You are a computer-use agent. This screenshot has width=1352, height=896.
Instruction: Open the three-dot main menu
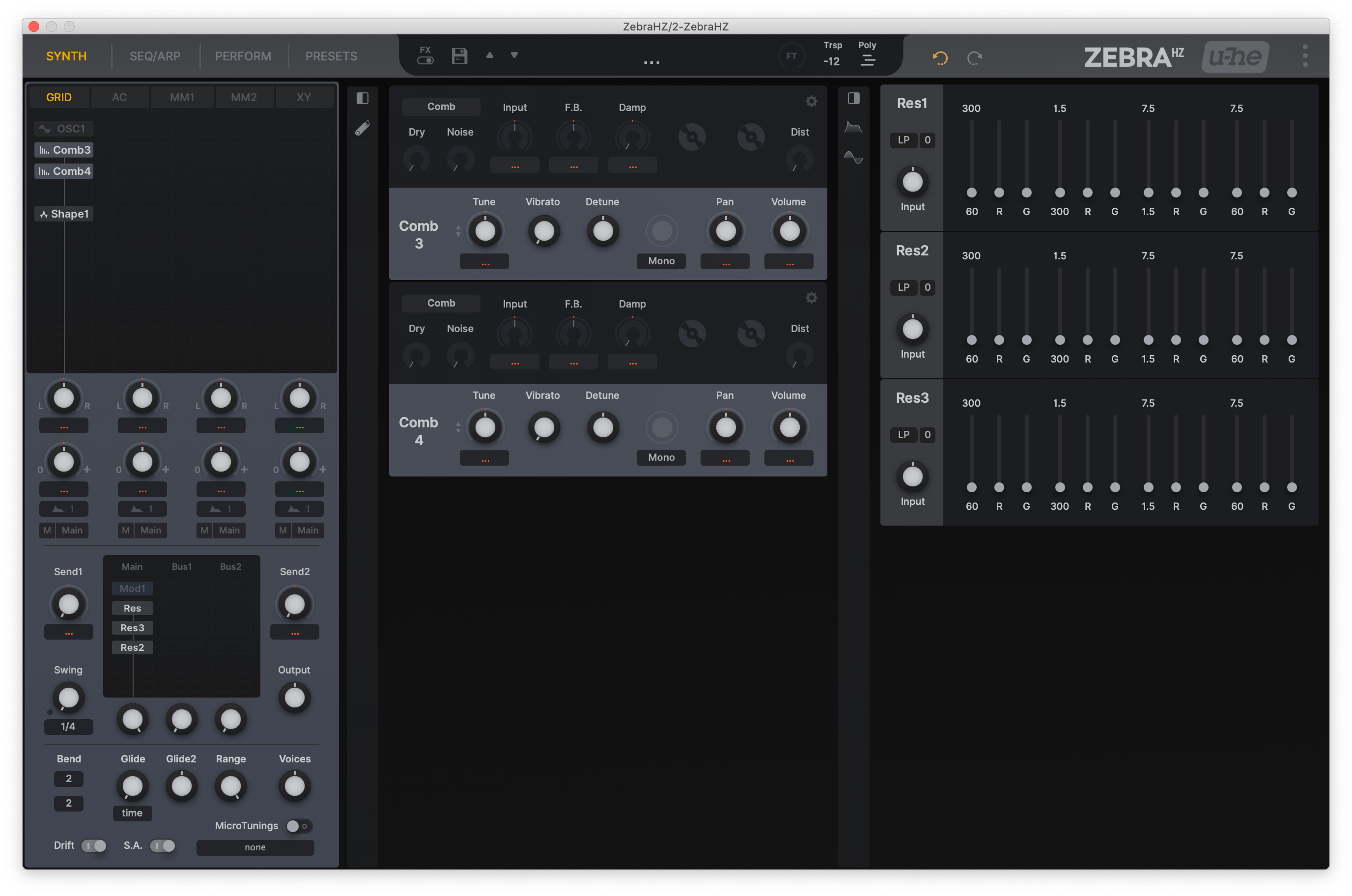[1305, 56]
